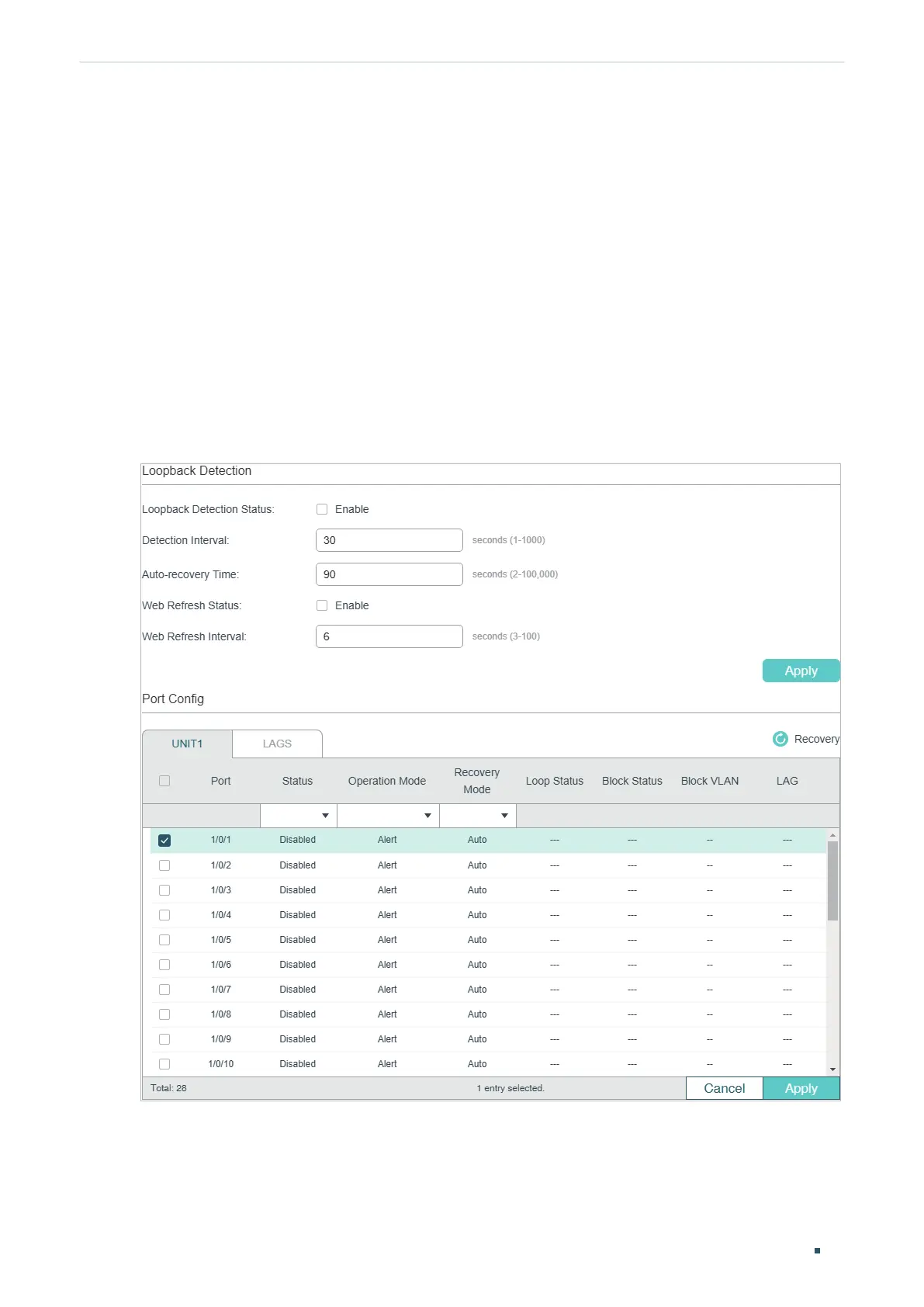
Task: Uncheck the port 1/0/1 checkbox
Action: pos(164,841)
